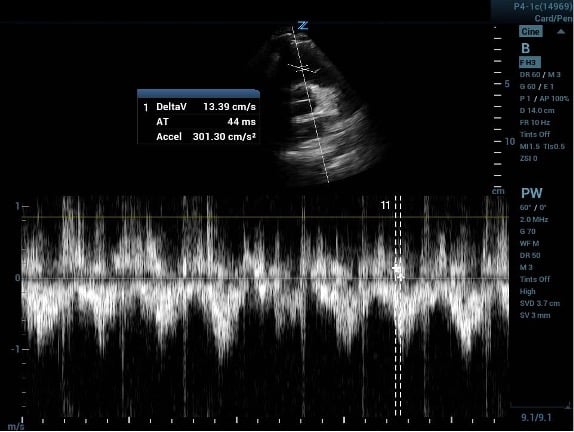Click the '5' cm mark on the depth scale
Viewport: 574px width, 432px height.
coord(507,84)
